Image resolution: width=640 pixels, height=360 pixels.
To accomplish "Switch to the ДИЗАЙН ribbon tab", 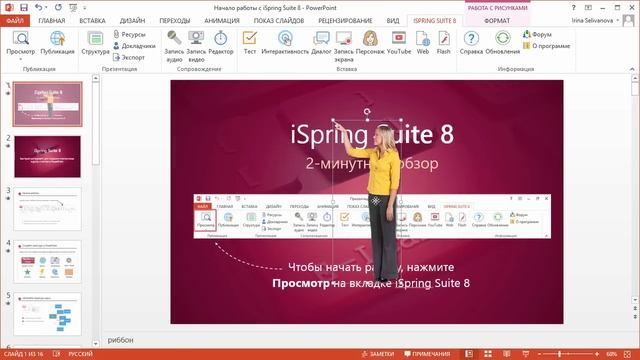I will click(x=132, y=20).
